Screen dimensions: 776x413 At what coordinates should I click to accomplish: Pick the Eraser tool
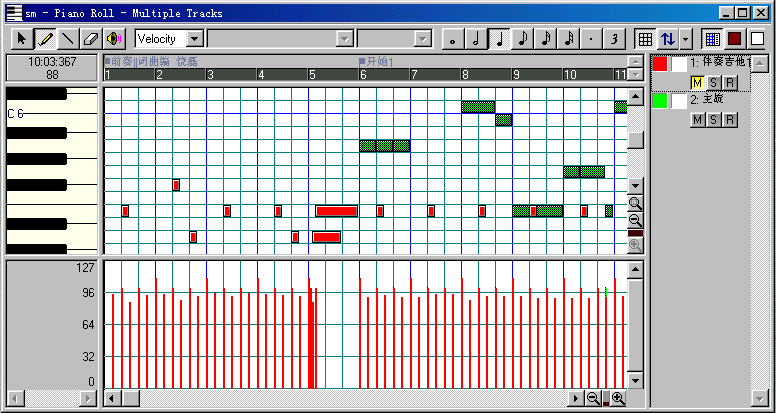point(91,39)
